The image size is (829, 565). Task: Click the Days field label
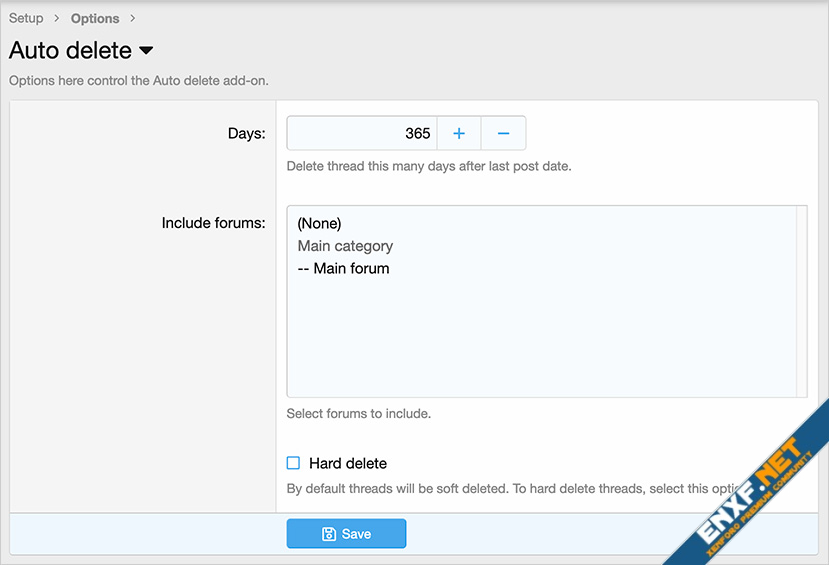click(246, 133)
